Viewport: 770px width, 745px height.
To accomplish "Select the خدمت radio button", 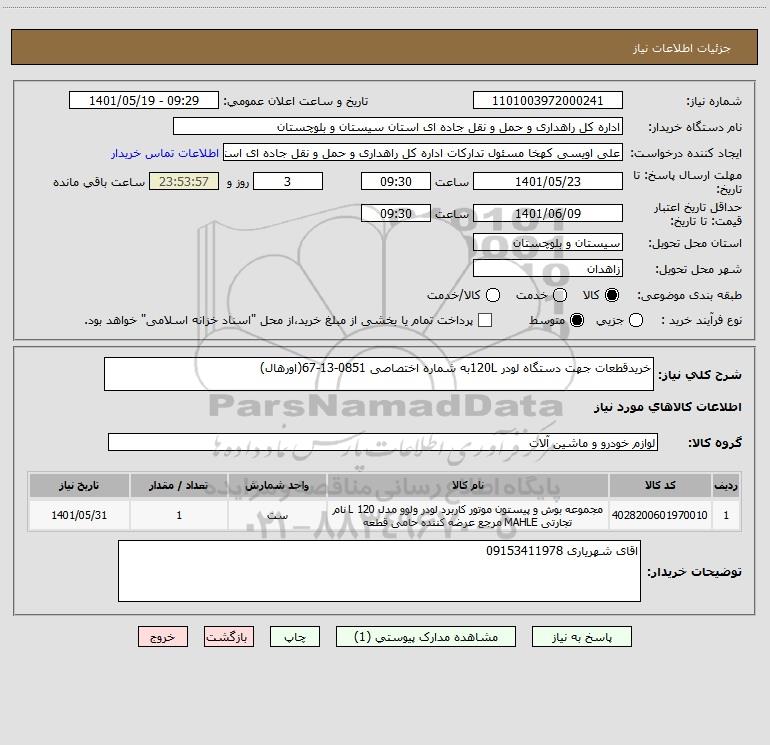I will [x=560, y=295].
